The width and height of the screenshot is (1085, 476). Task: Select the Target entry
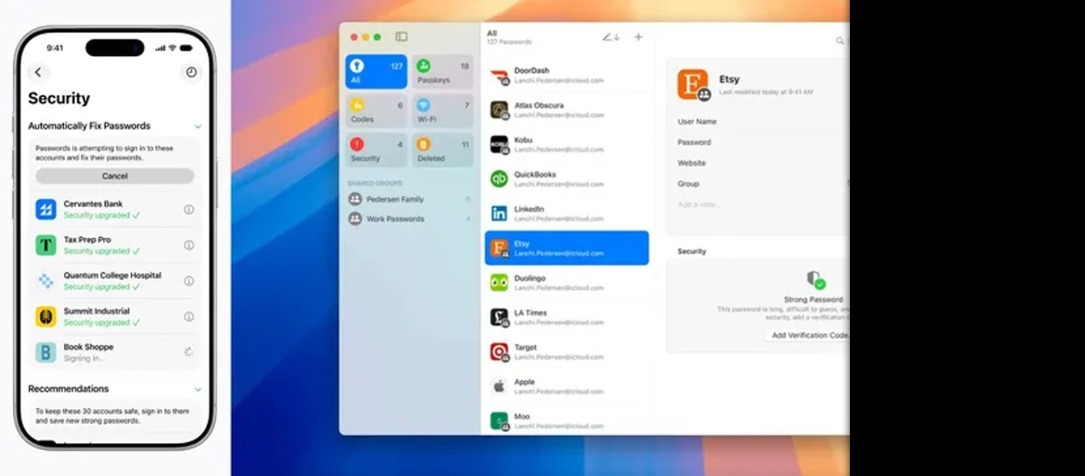[x=567, y=352]
